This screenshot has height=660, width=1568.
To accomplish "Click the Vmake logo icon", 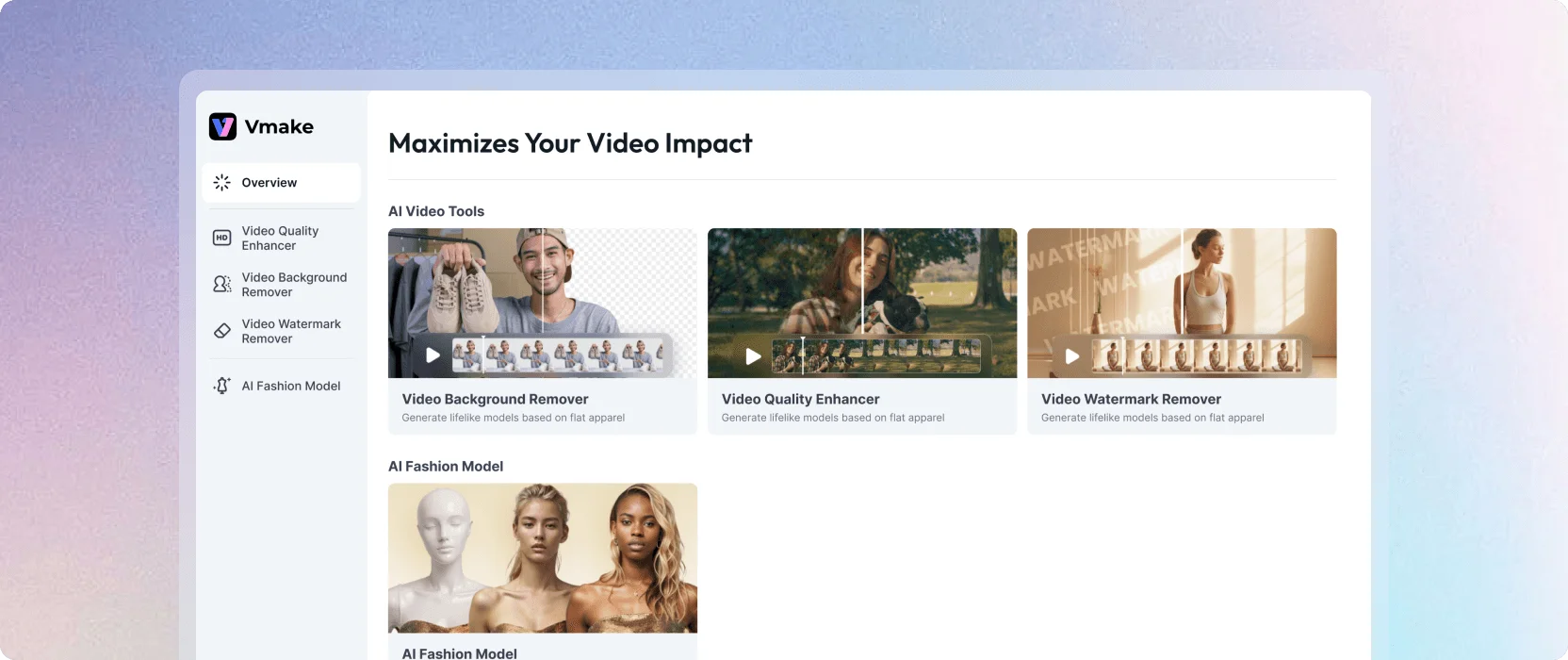I will click(222, 126).
